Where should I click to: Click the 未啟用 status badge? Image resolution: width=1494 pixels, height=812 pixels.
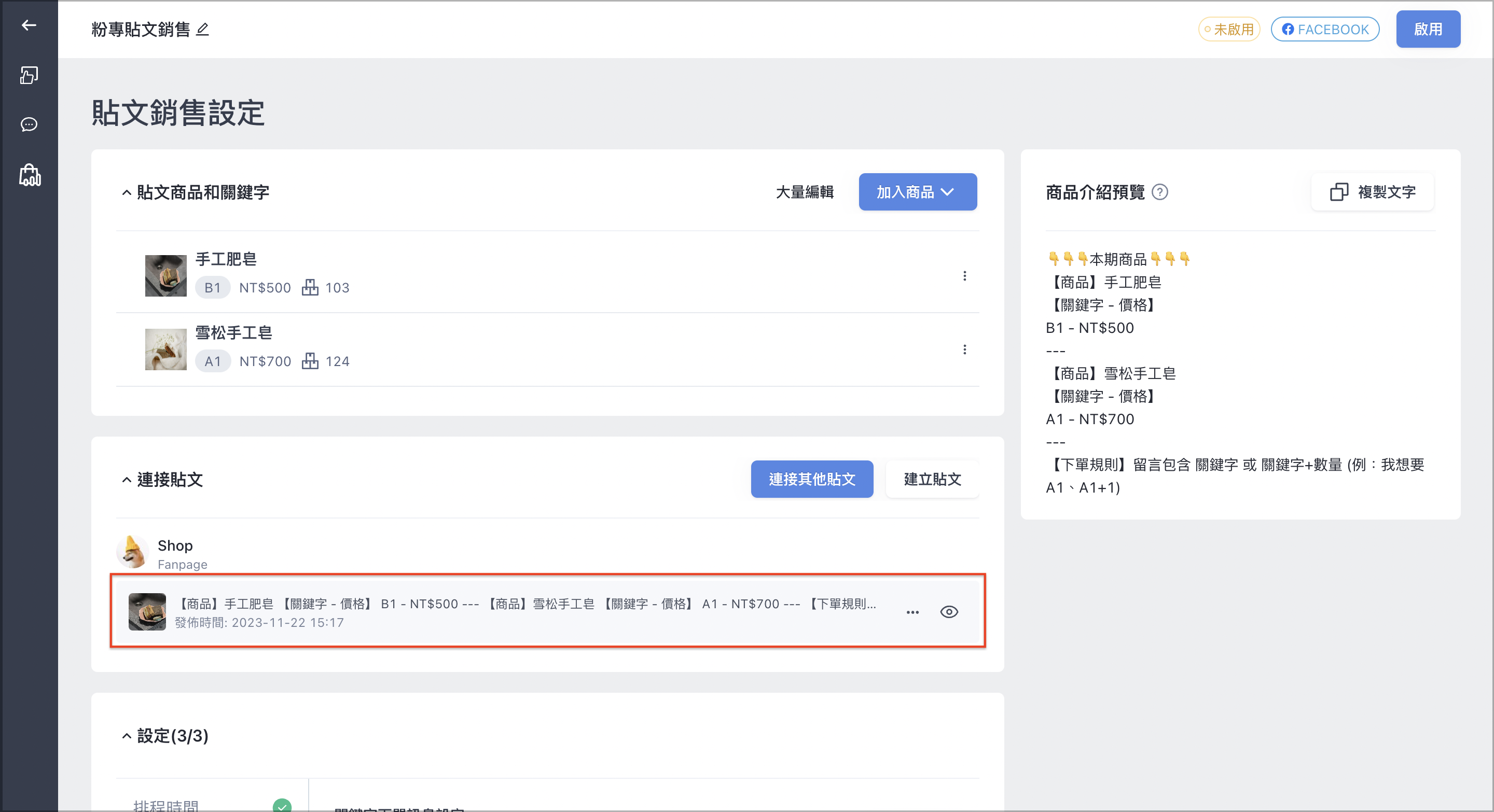tap(1229, 29)
